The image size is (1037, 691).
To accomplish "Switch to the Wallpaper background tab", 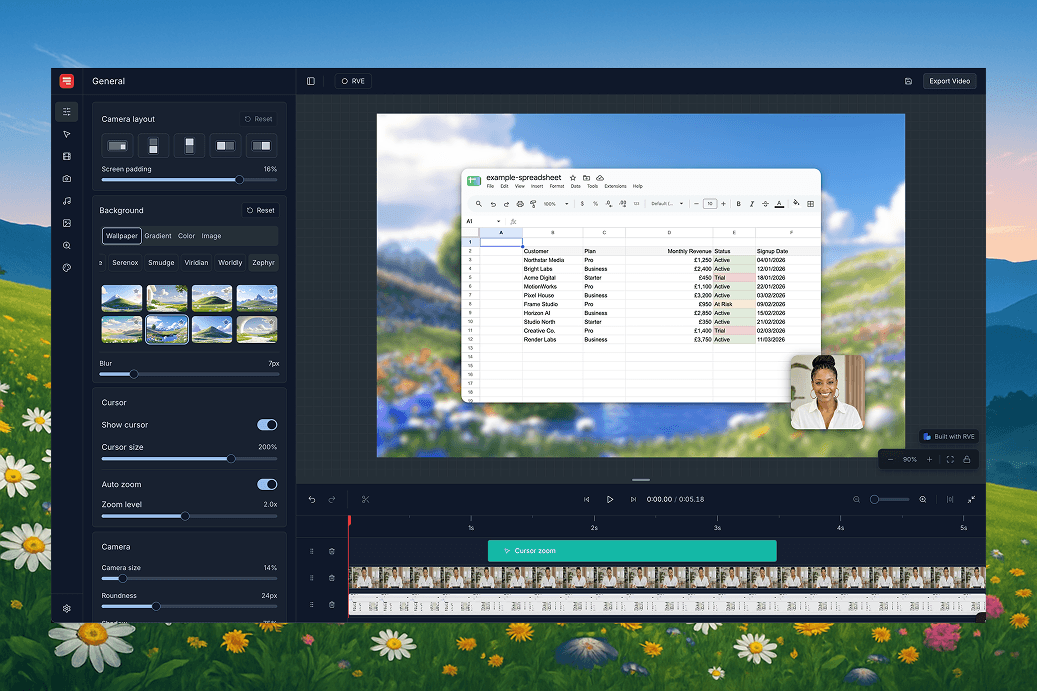I will pyautogui.click(x=122, y=236).
